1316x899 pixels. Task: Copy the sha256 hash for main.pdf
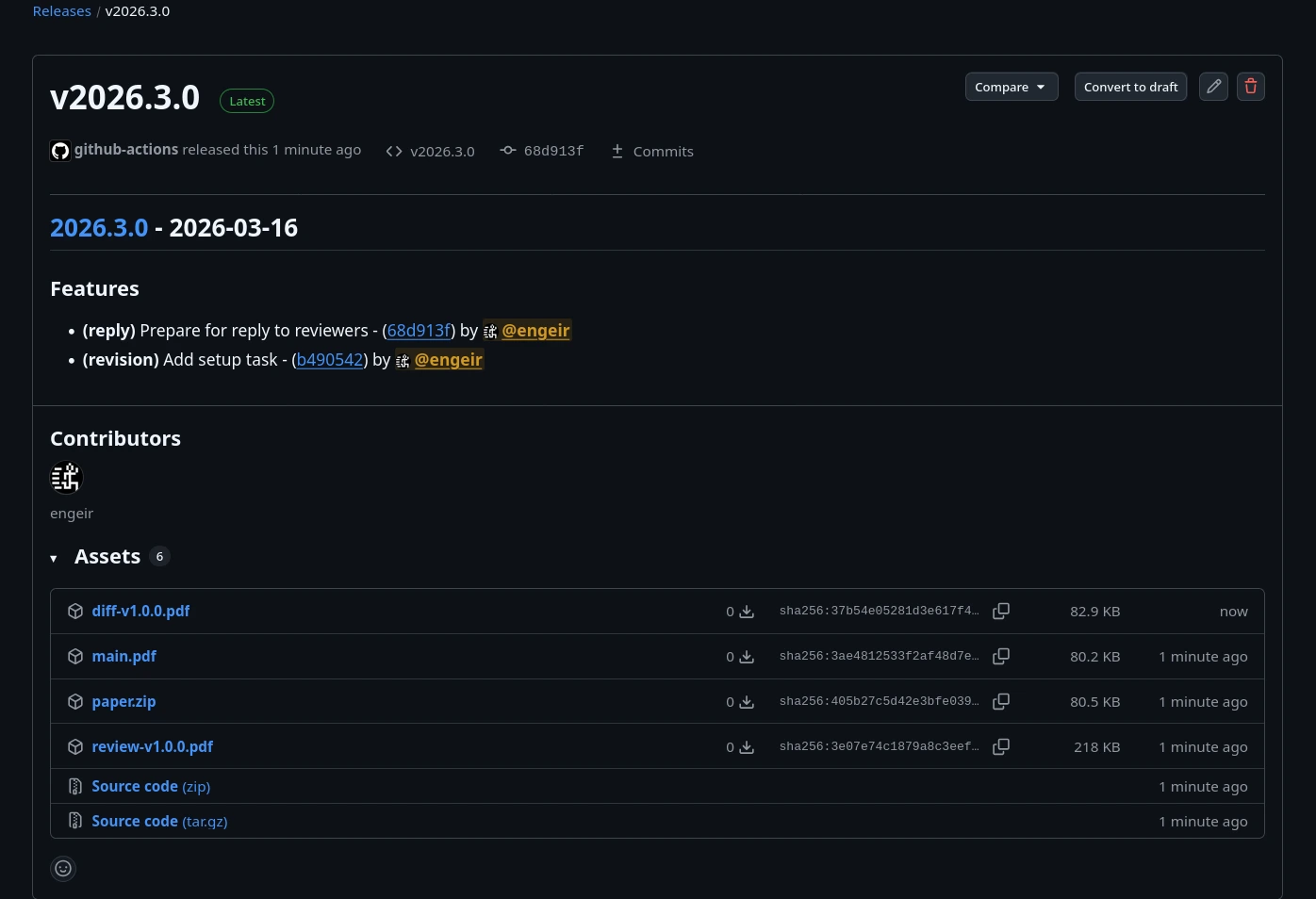1001,657
